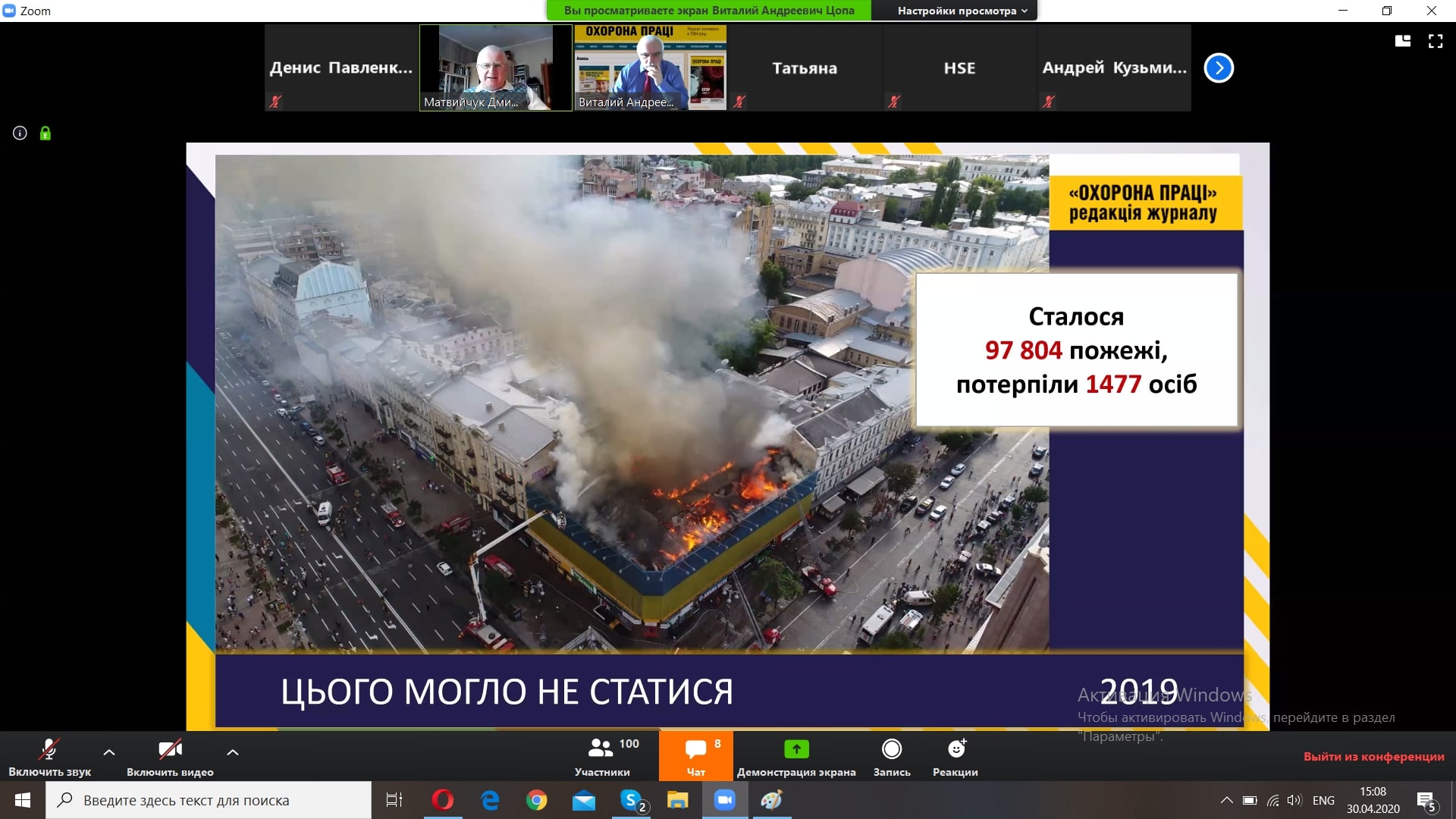Expand audio options arrow next to microphone
This screenshot has height=819, width=1456.
[109, 752]
